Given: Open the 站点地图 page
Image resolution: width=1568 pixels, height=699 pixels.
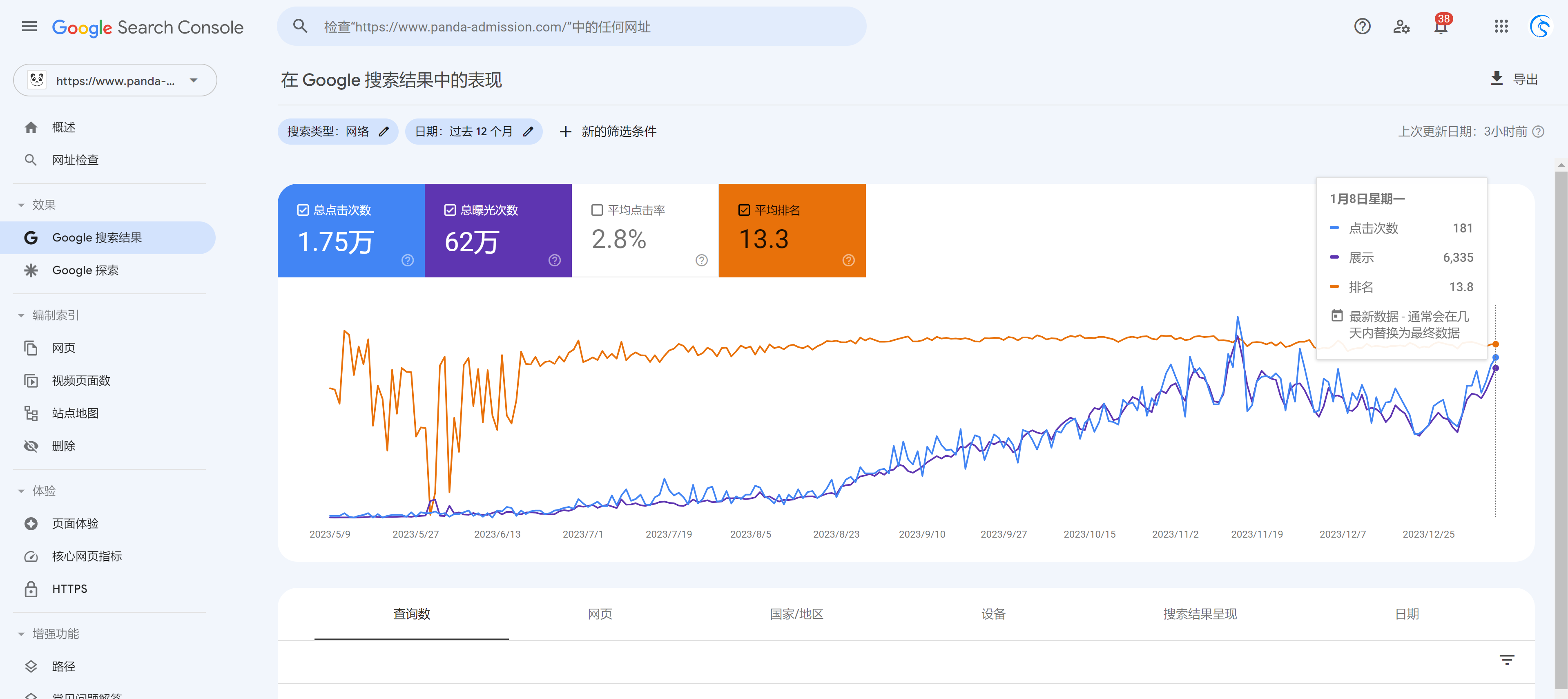Looking at the screenshot, I should tap(76, 413).
